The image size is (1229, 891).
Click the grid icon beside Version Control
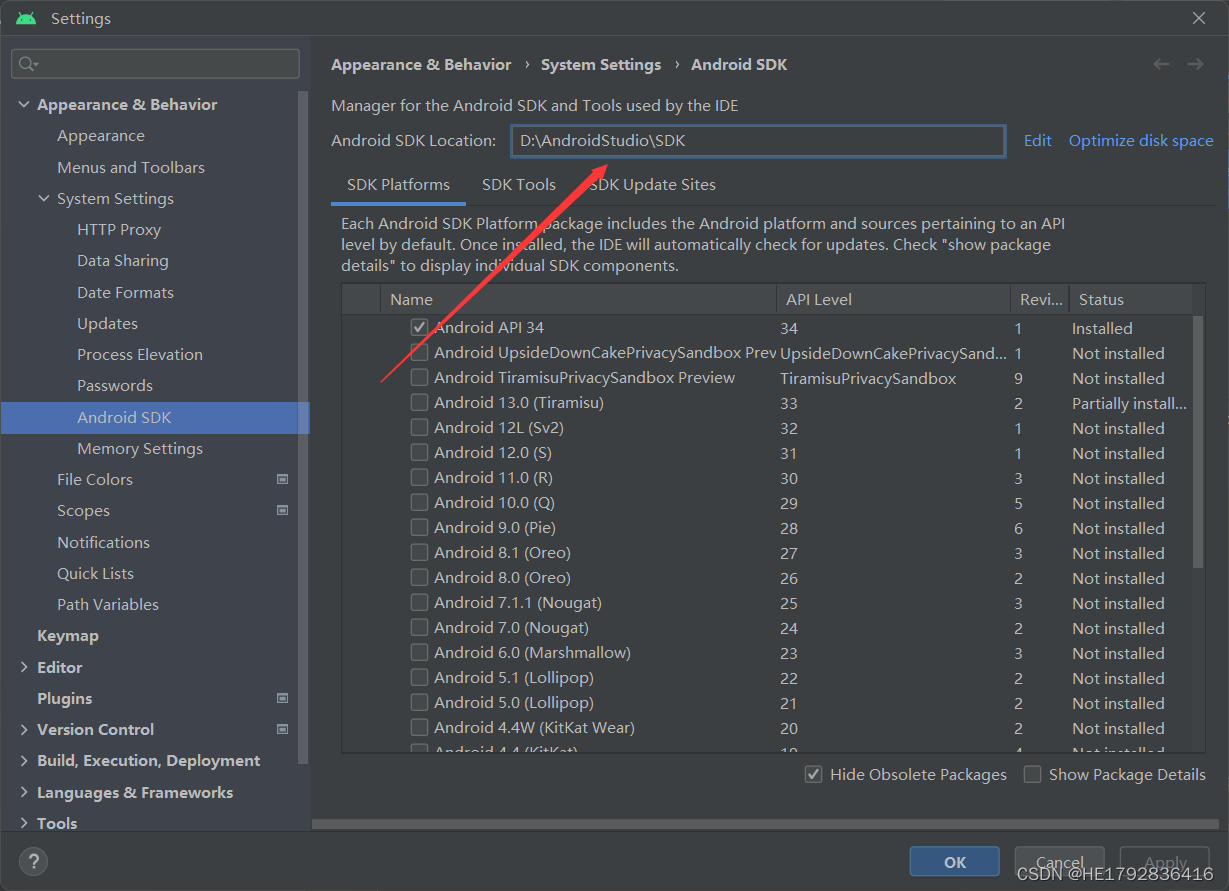(x=281, y=729)
